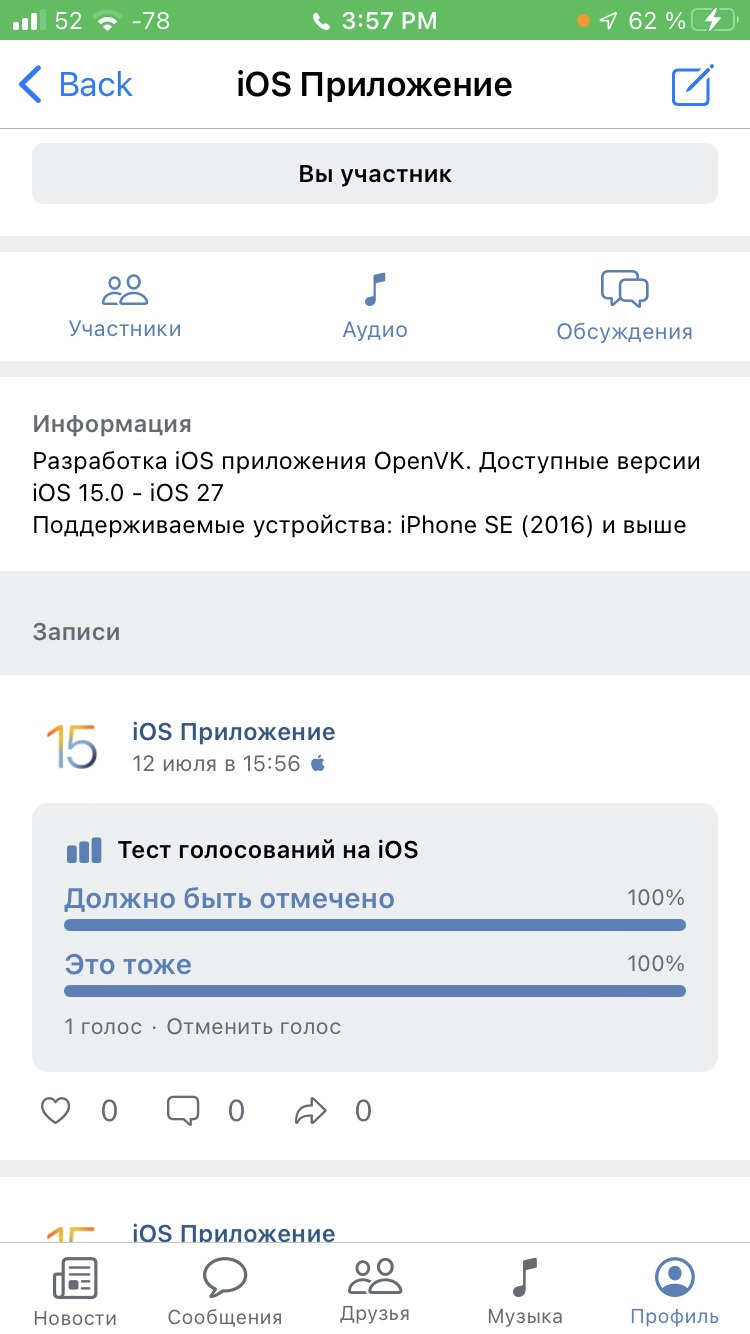Open the Профиль tab

click(675, 1290)
